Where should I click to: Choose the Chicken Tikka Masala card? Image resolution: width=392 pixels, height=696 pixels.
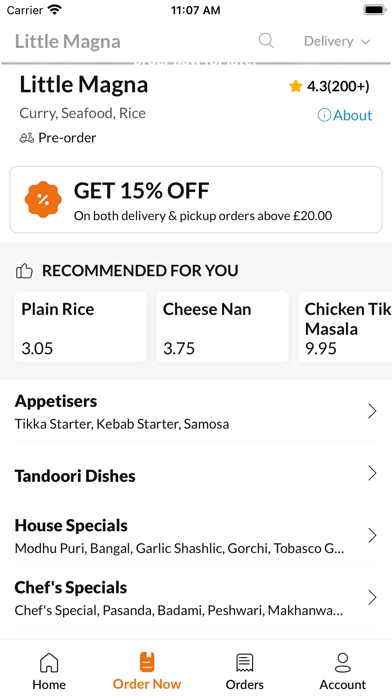[x=345, y=327]
